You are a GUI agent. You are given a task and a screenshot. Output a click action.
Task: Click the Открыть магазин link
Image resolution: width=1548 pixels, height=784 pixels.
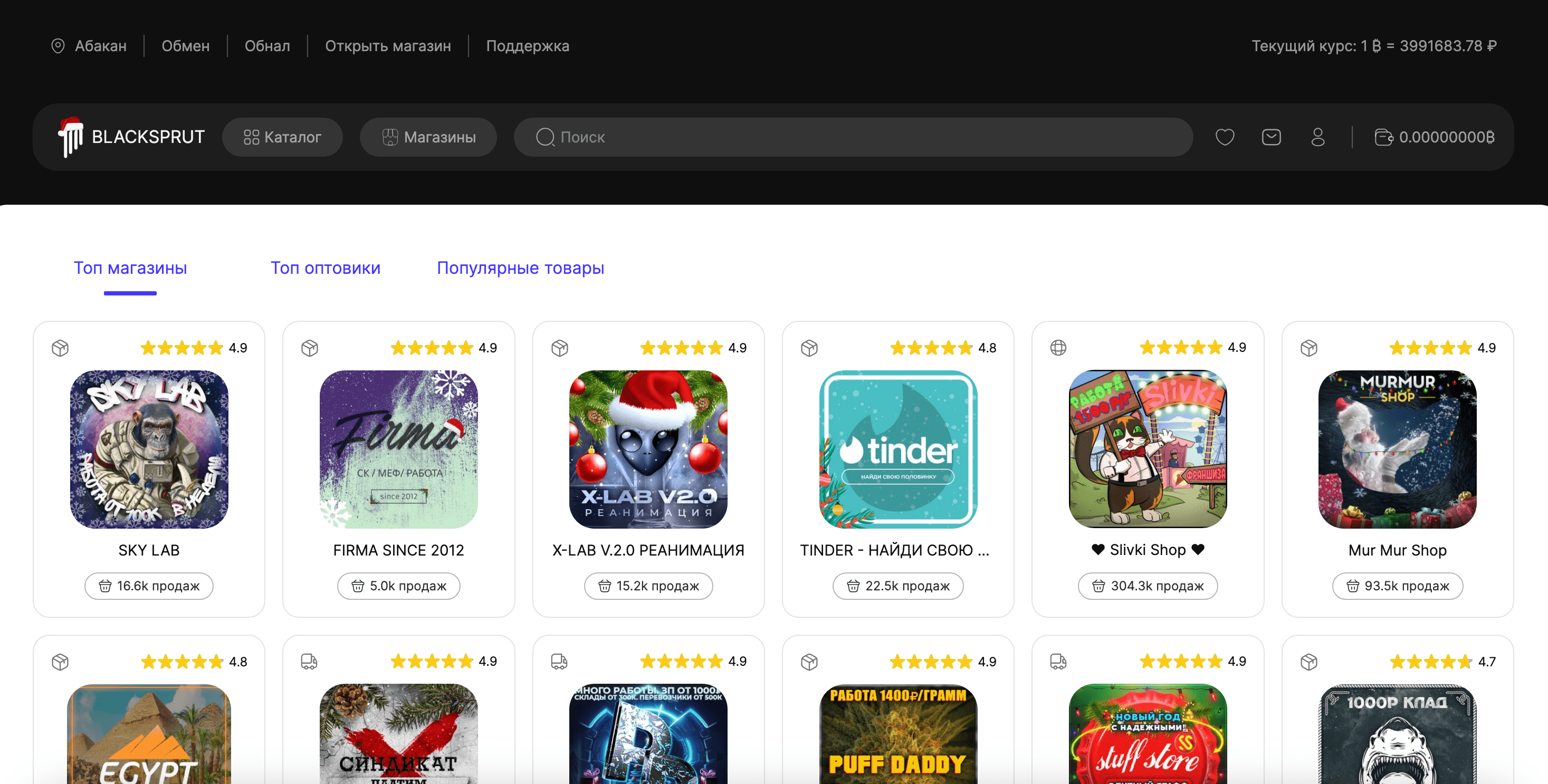[388, 46]
